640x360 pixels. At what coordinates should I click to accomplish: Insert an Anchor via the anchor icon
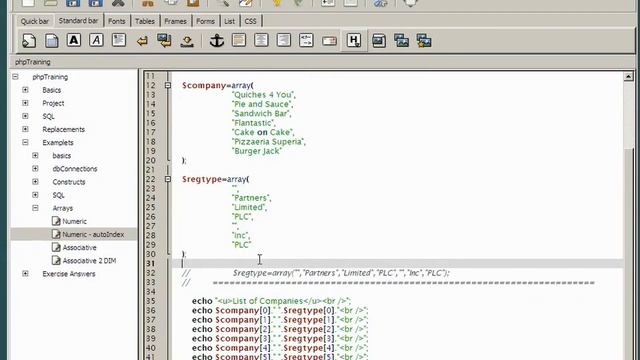coord(217,40)
